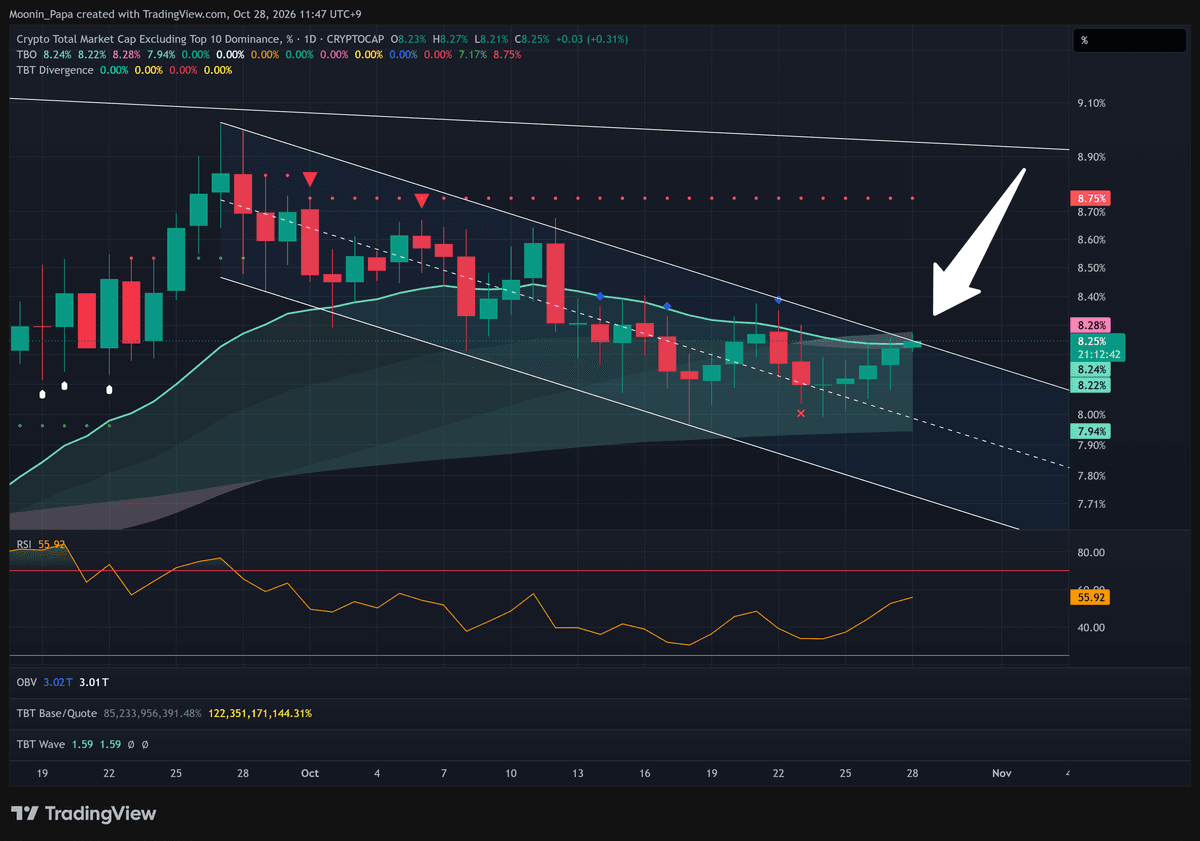Click the 'Nov' label on the time axis
Viewport: 1200px width, 841px height.
[1001, 774]
